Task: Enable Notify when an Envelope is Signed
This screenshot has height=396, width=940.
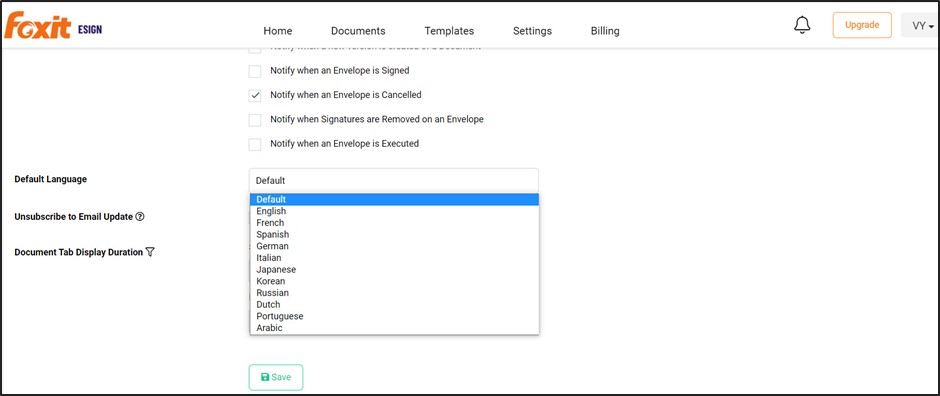Action: coord(255,71)
